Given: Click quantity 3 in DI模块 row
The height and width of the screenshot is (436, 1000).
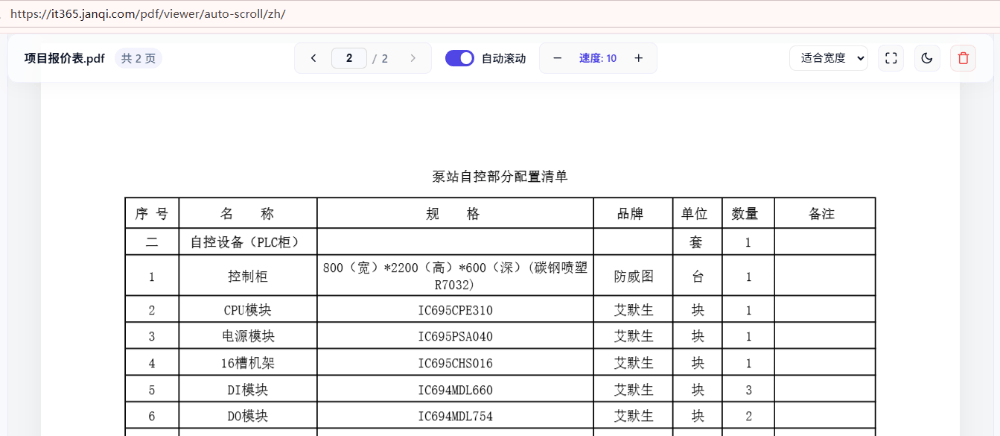Looking at the screenshot, I should point(749,389).
